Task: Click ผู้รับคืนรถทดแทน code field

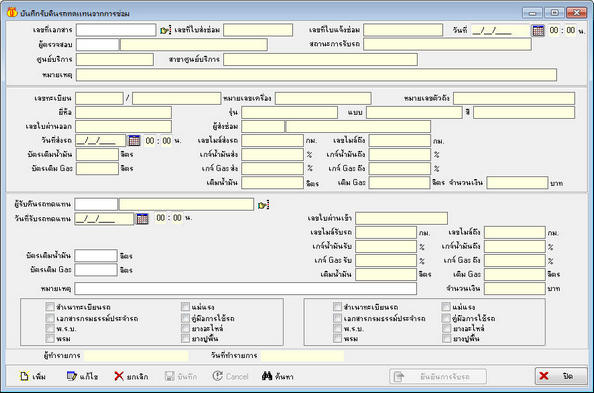Action: point(96,205)
